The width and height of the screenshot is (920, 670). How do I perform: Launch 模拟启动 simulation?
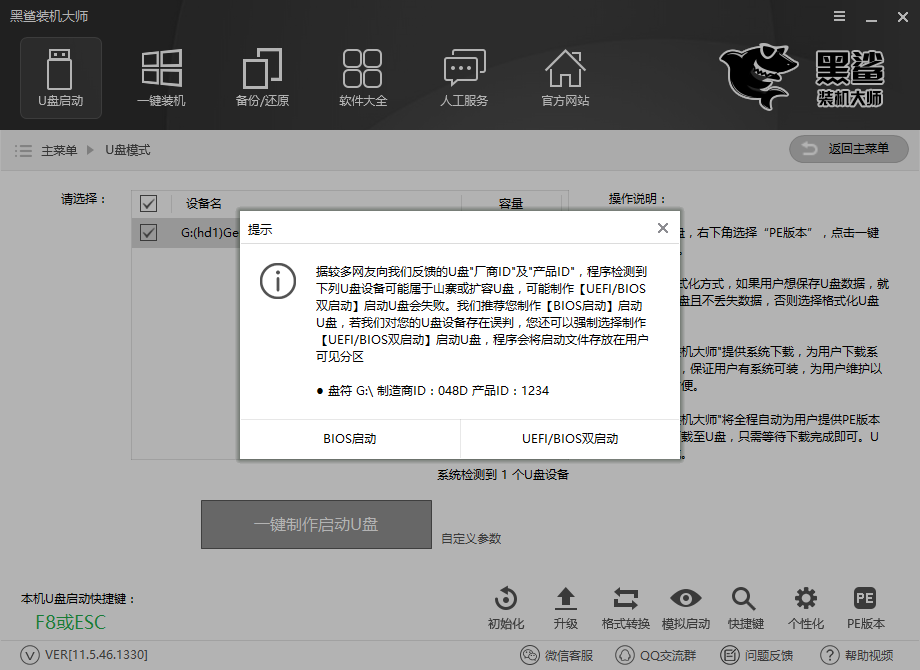point(685,607)
